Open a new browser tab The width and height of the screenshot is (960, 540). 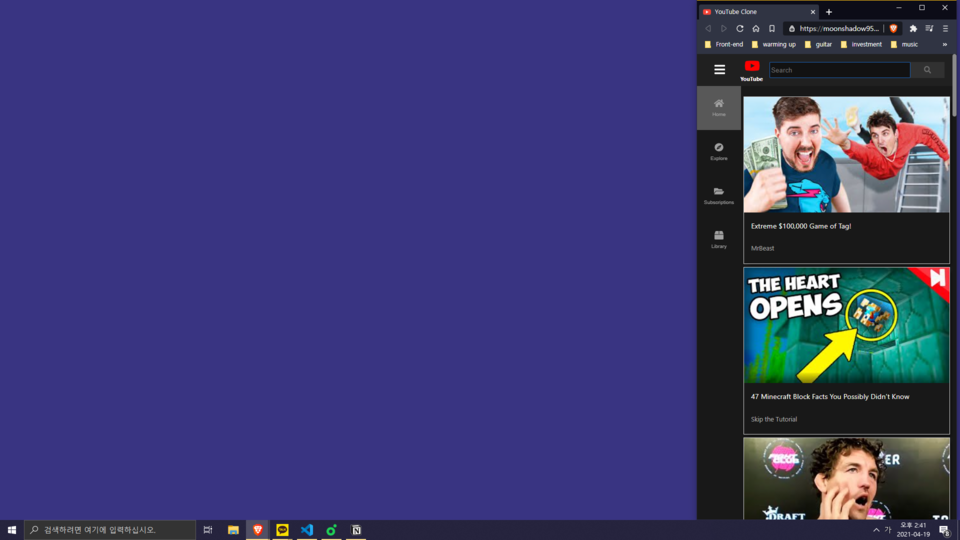tap(829, 12)
